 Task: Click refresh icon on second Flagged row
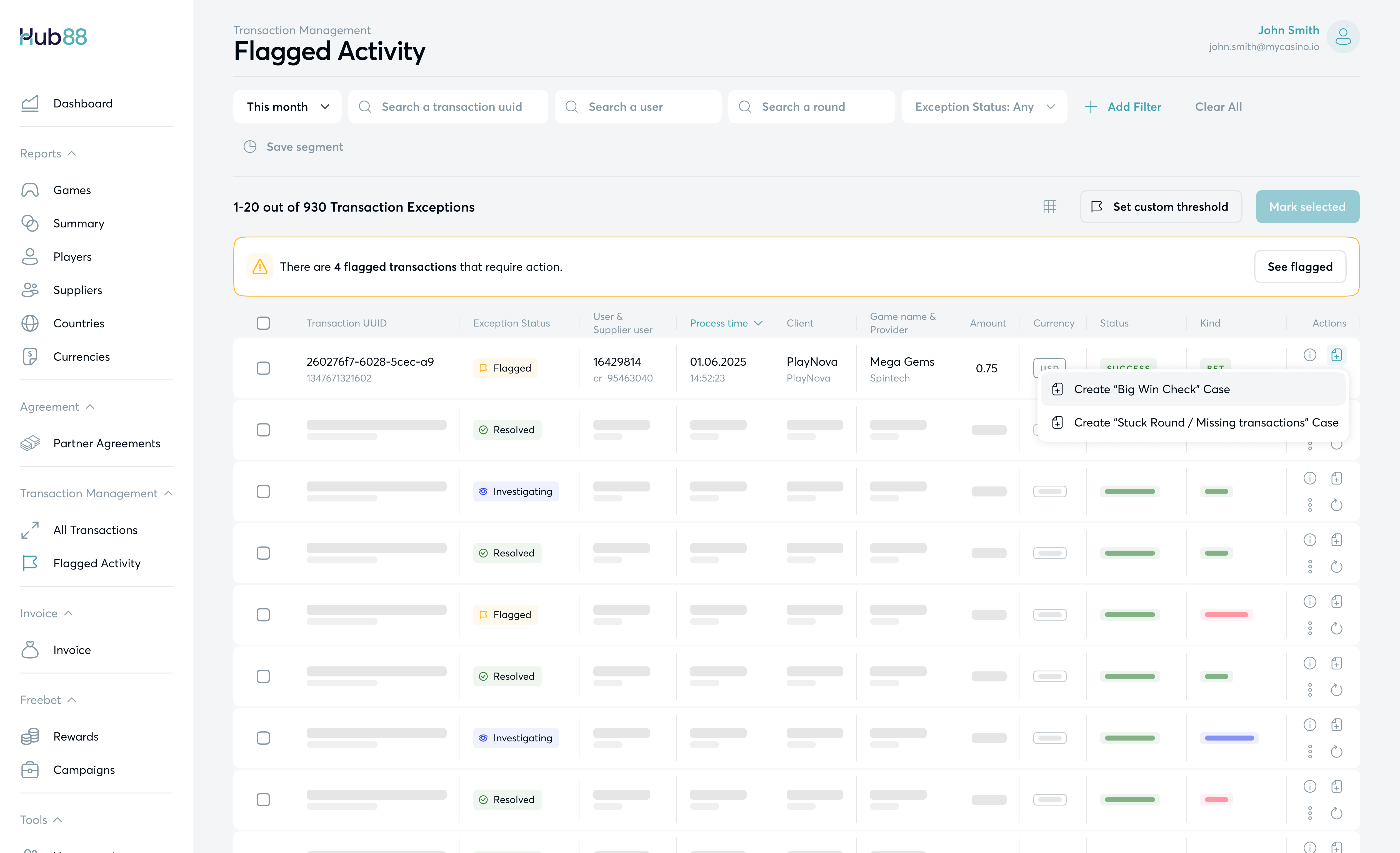coord(1336,628)
